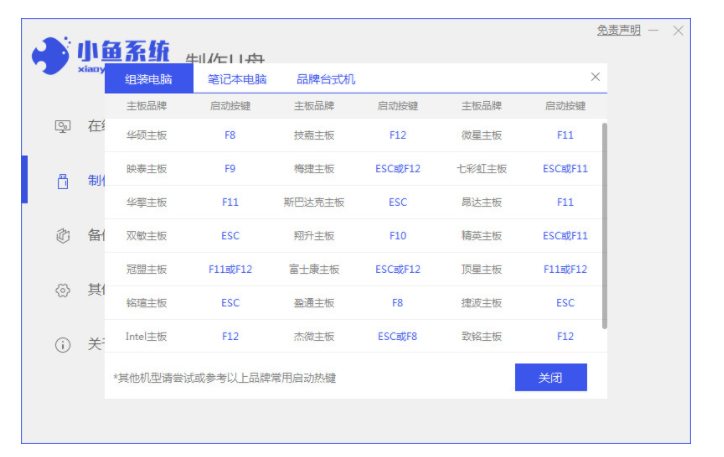
Task: Switch to the 组装电脑 tab
Action: (148, 79)
